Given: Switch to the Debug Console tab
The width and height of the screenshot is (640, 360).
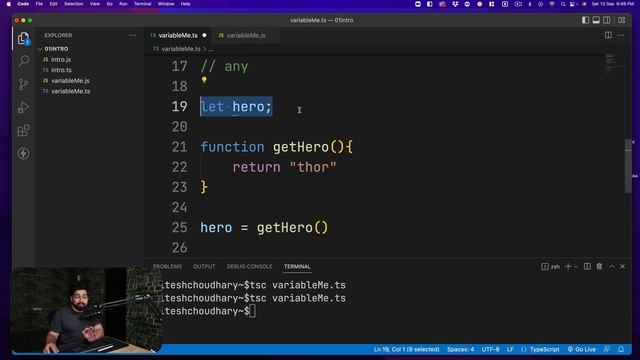Looking at the screenshot, I should point(249,267).
